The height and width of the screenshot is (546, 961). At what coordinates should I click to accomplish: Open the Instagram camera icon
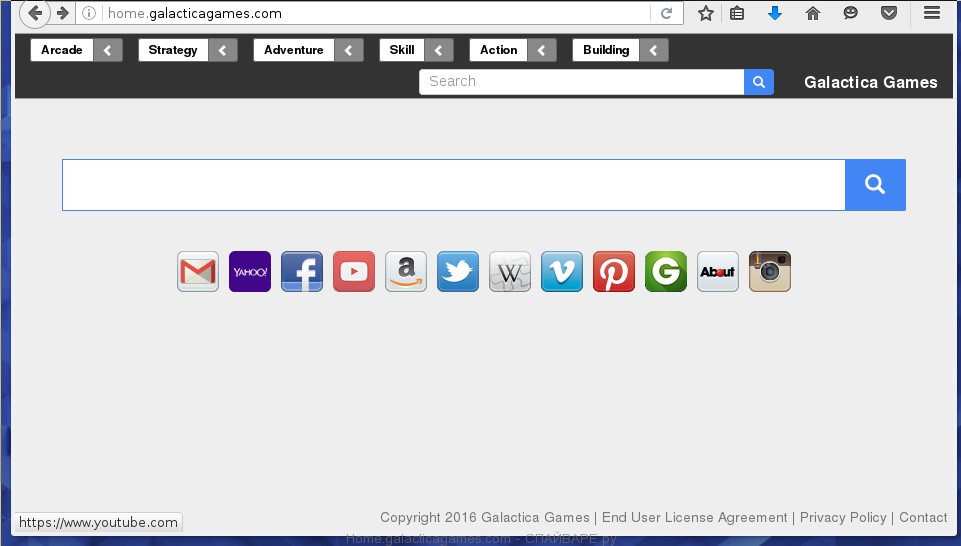point(770,272)
